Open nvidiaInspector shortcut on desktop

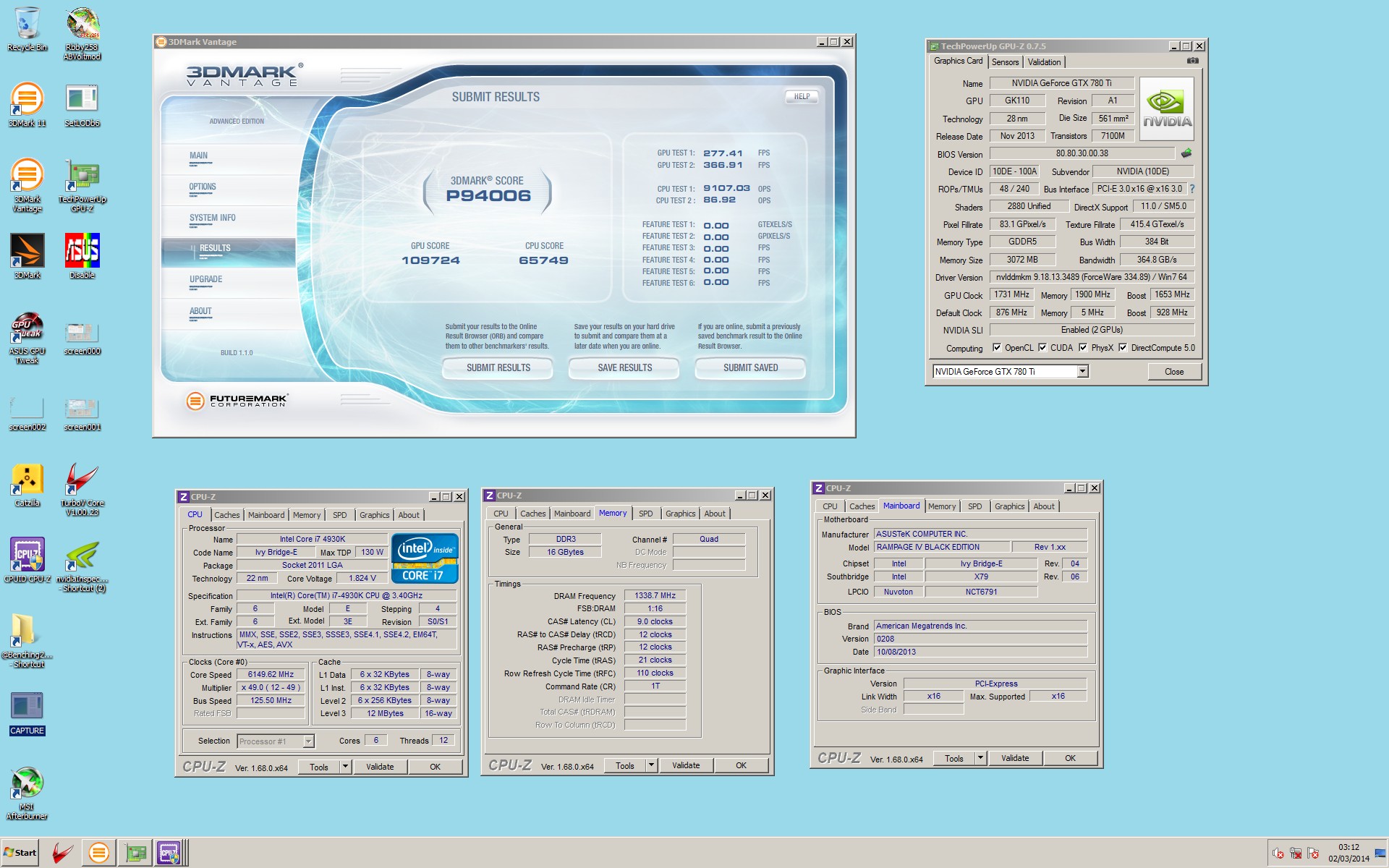pos(82,566)
